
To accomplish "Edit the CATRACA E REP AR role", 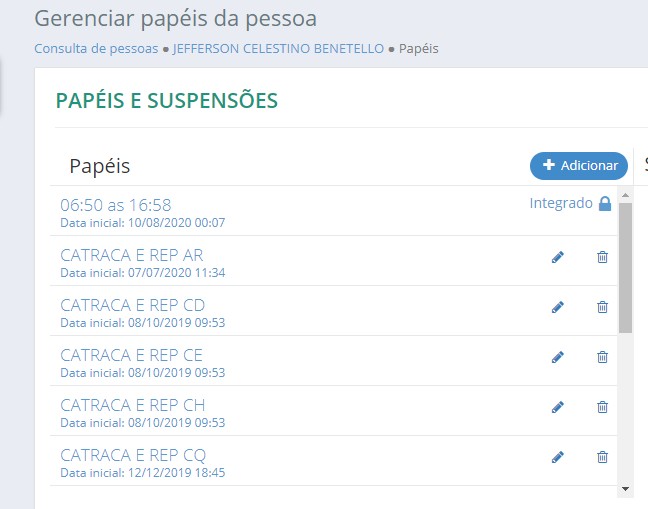I will [x=558, y=258].
